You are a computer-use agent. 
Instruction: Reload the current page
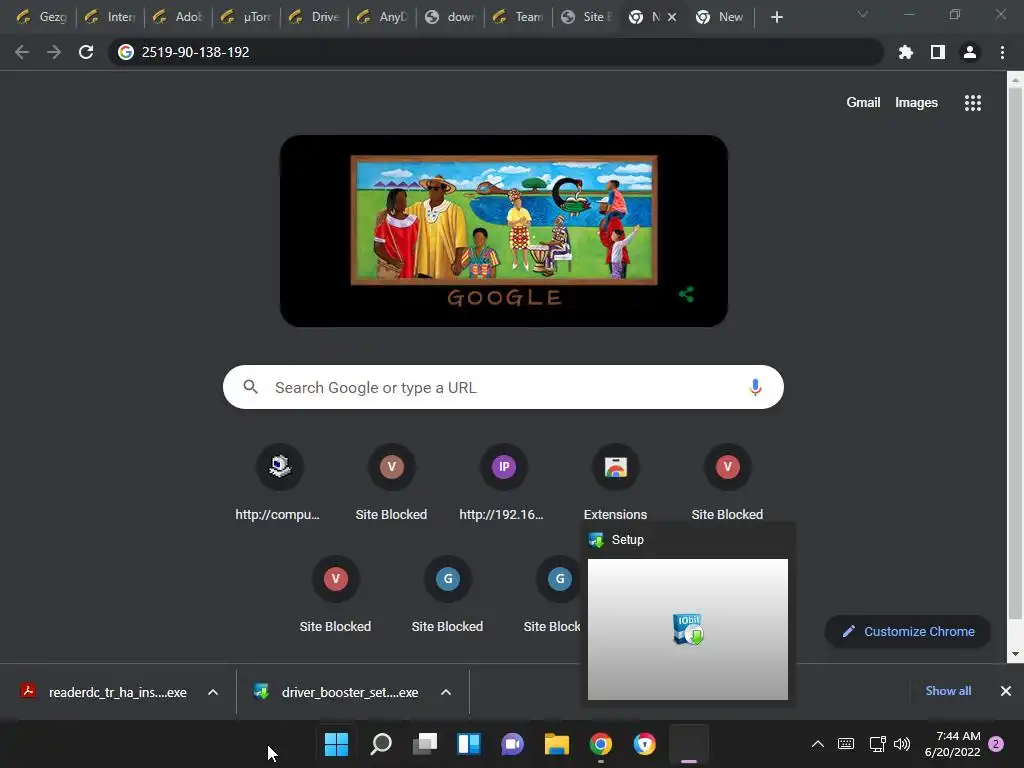click(x=86, y=52)
